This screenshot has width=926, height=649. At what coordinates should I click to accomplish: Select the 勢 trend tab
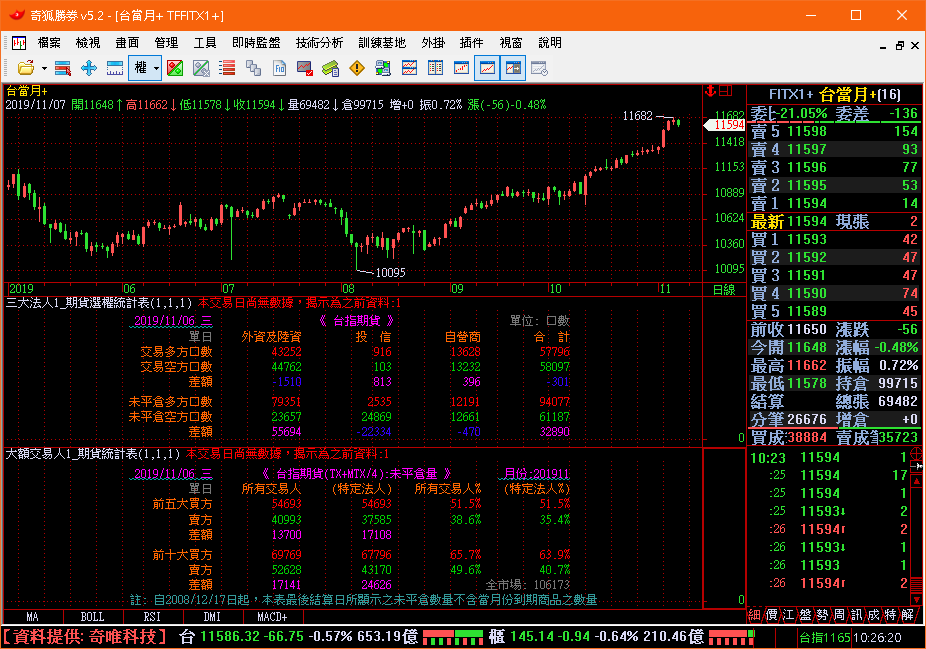coord(823,615)
